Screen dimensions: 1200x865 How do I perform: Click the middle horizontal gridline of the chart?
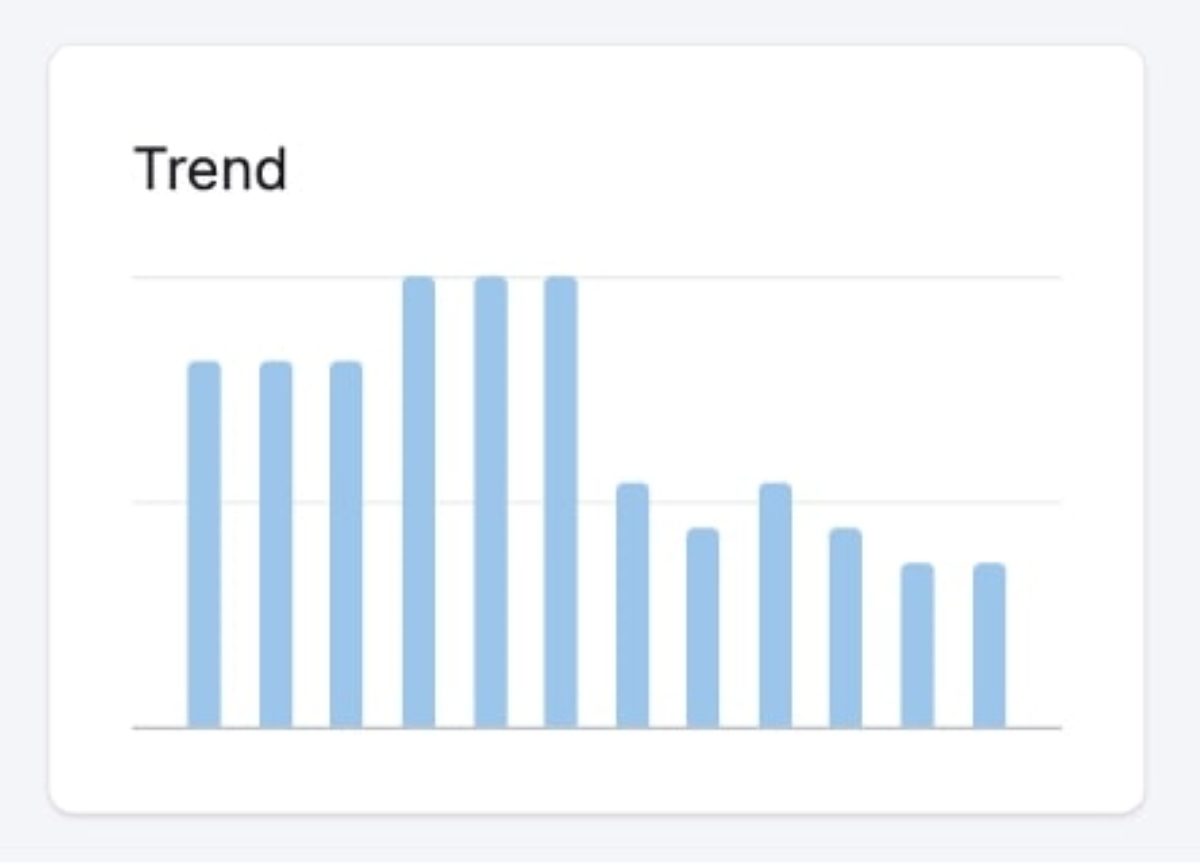click(x=1030, y=502)
